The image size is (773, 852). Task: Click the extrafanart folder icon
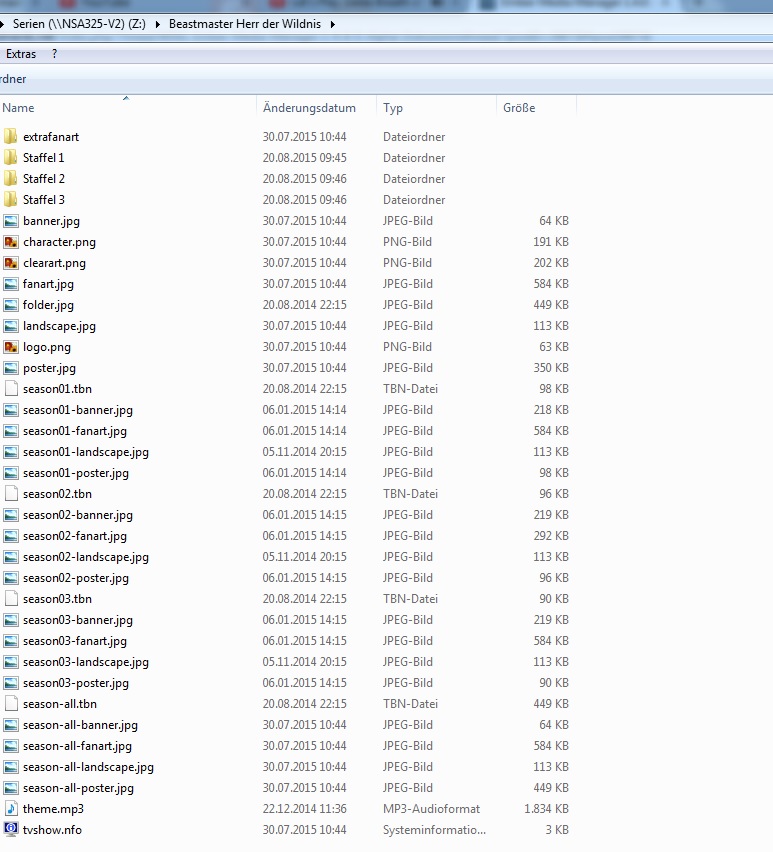coord(10,136)
